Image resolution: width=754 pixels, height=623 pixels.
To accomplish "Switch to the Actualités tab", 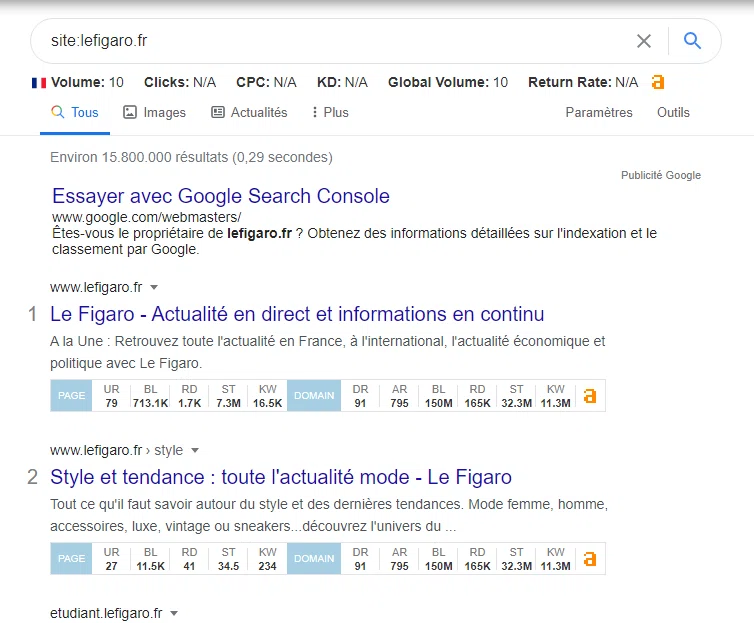I will 249,112.
